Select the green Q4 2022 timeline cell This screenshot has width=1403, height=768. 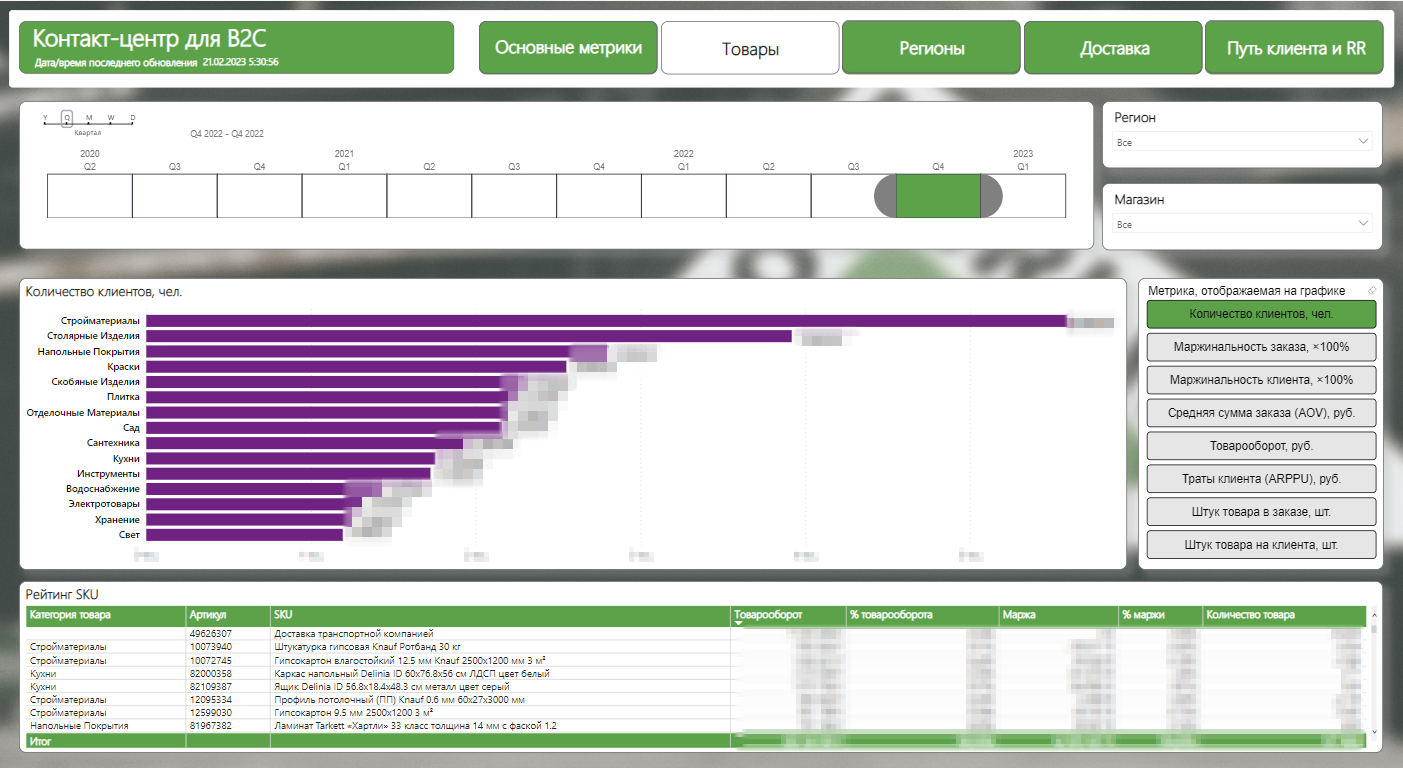pos(938,196)
